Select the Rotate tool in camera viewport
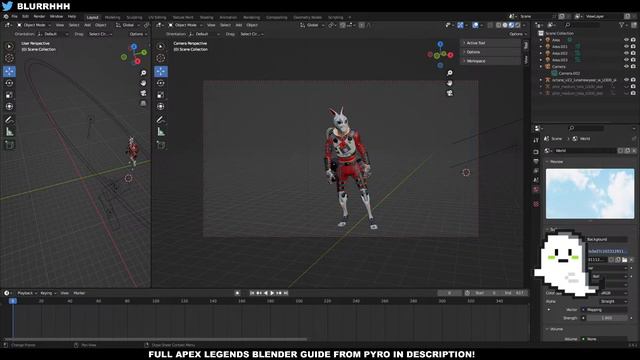 [x=161, y=83]
